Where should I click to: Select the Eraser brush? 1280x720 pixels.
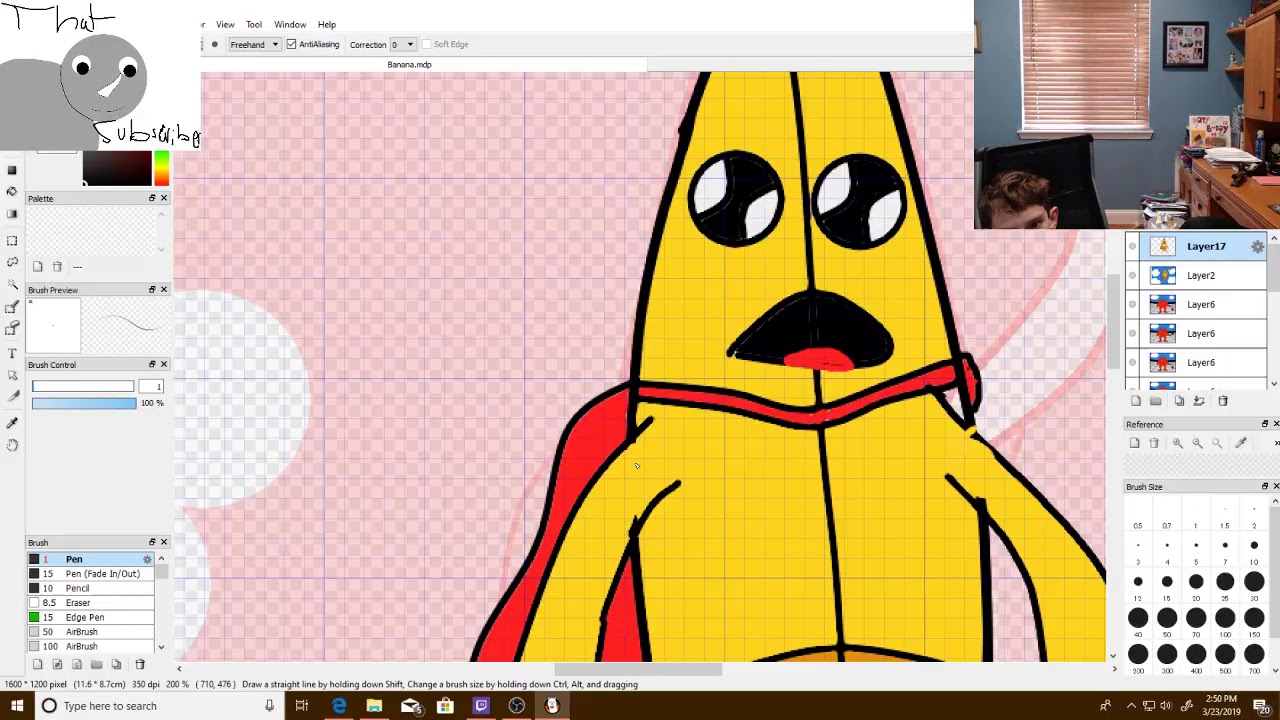tap(91, 603)
